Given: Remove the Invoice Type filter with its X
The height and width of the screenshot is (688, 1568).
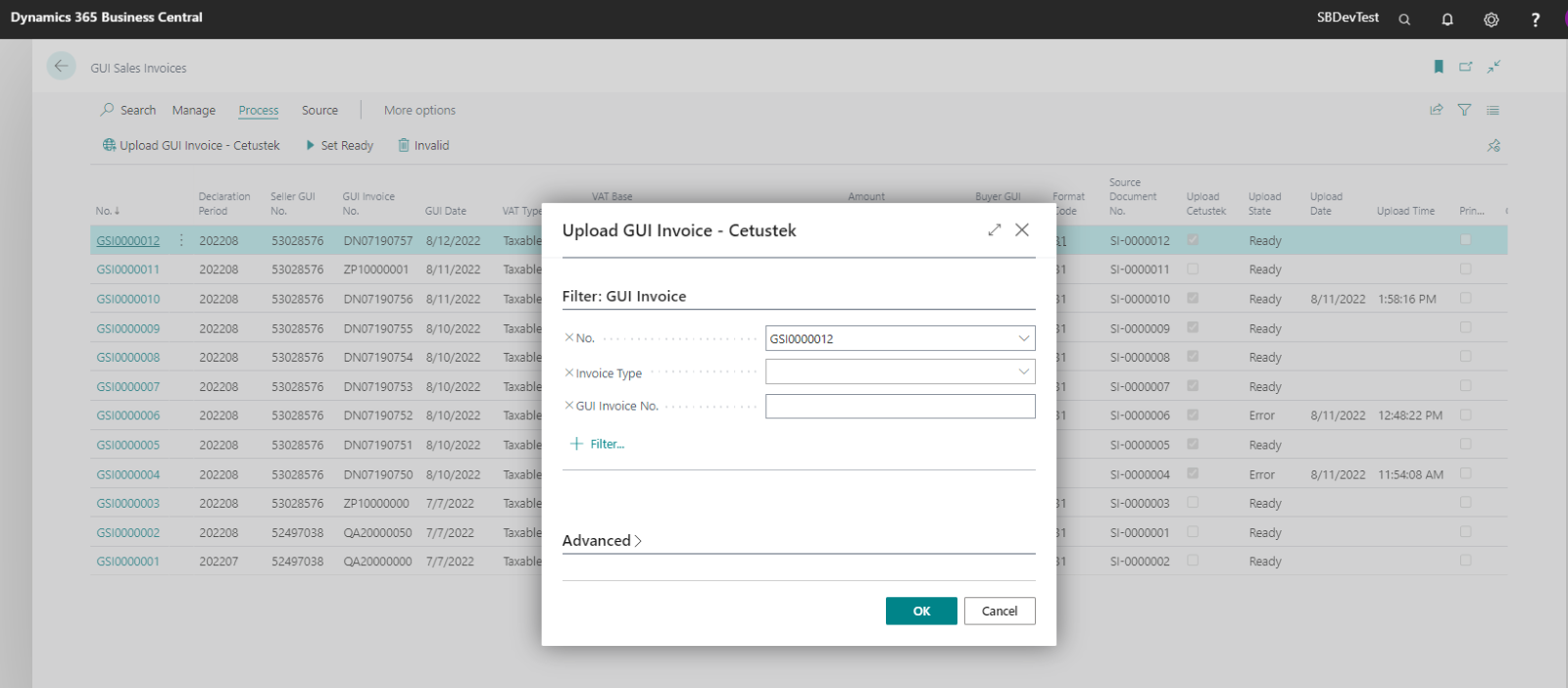Looking at the screenshot, I should click(568, 372).
